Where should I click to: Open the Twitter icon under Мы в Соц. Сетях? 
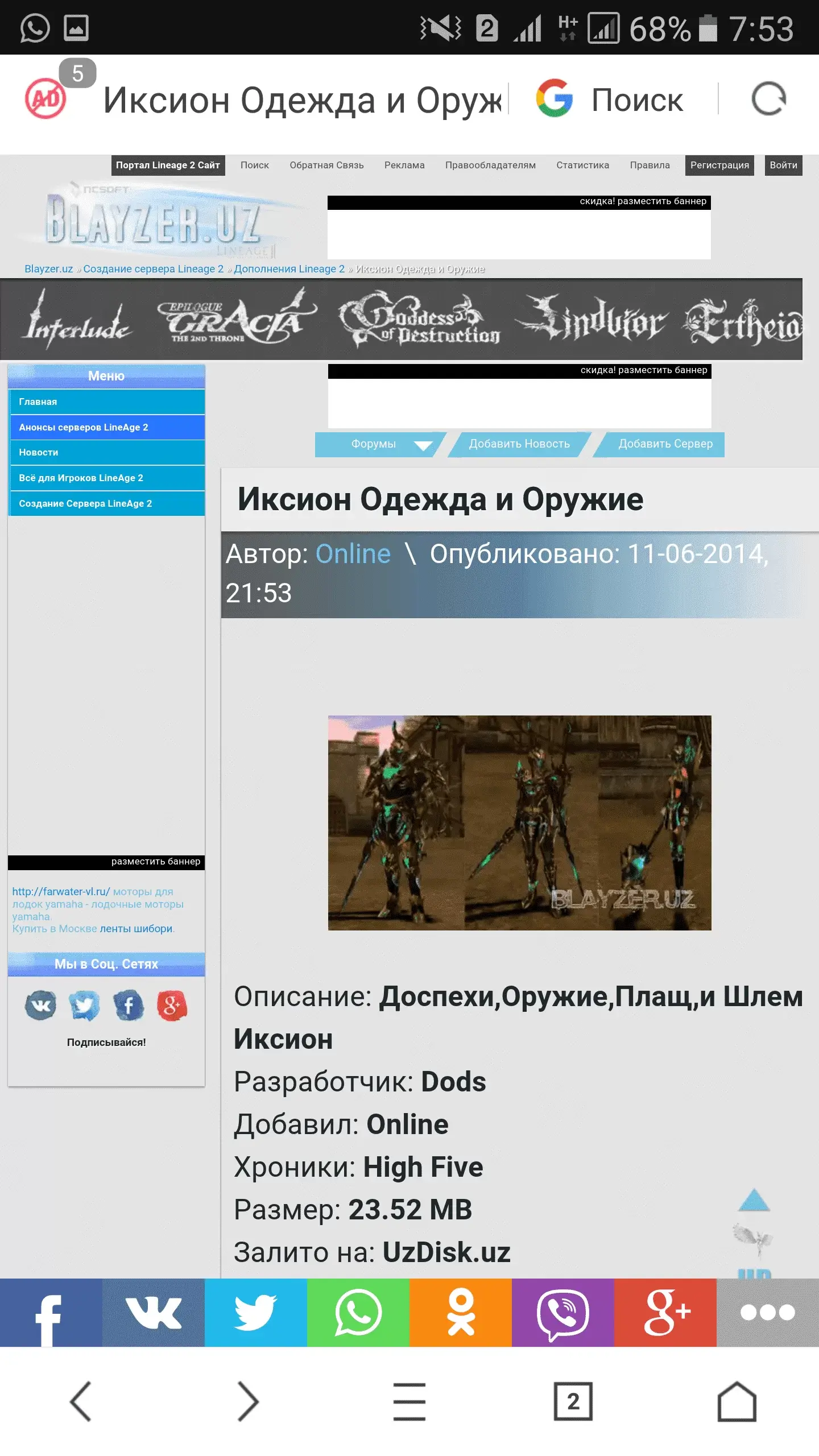(84, 1006)
